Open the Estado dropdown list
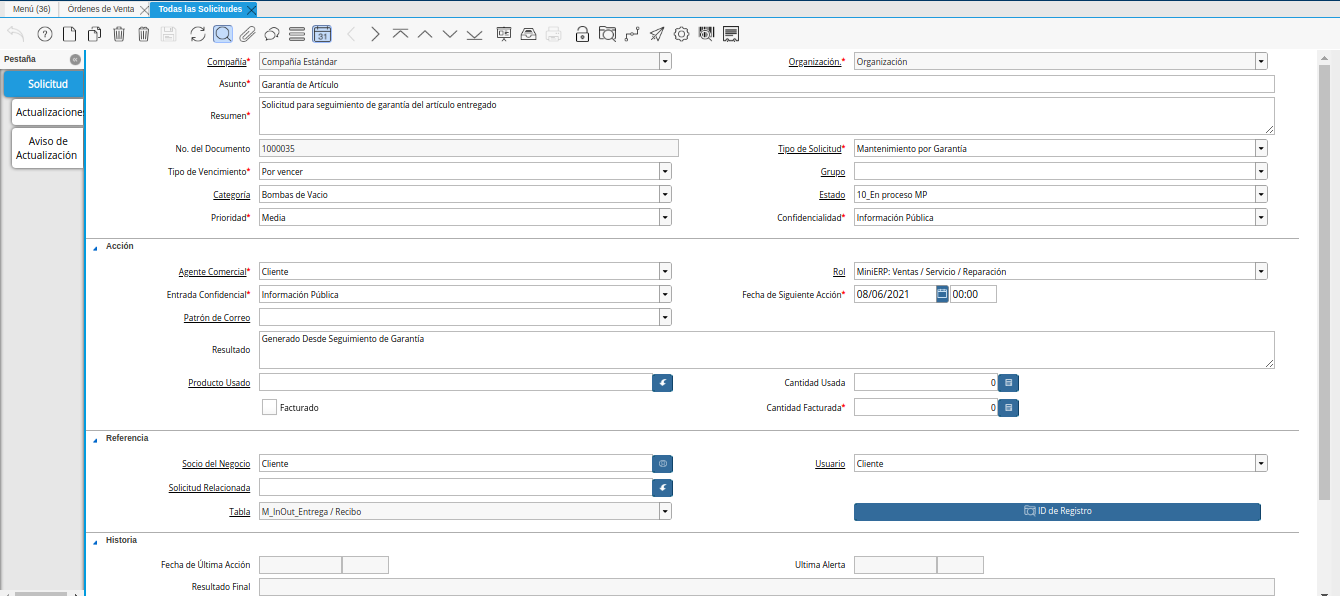Viewport: 1340px width, 596px height. click(1261, 195)
